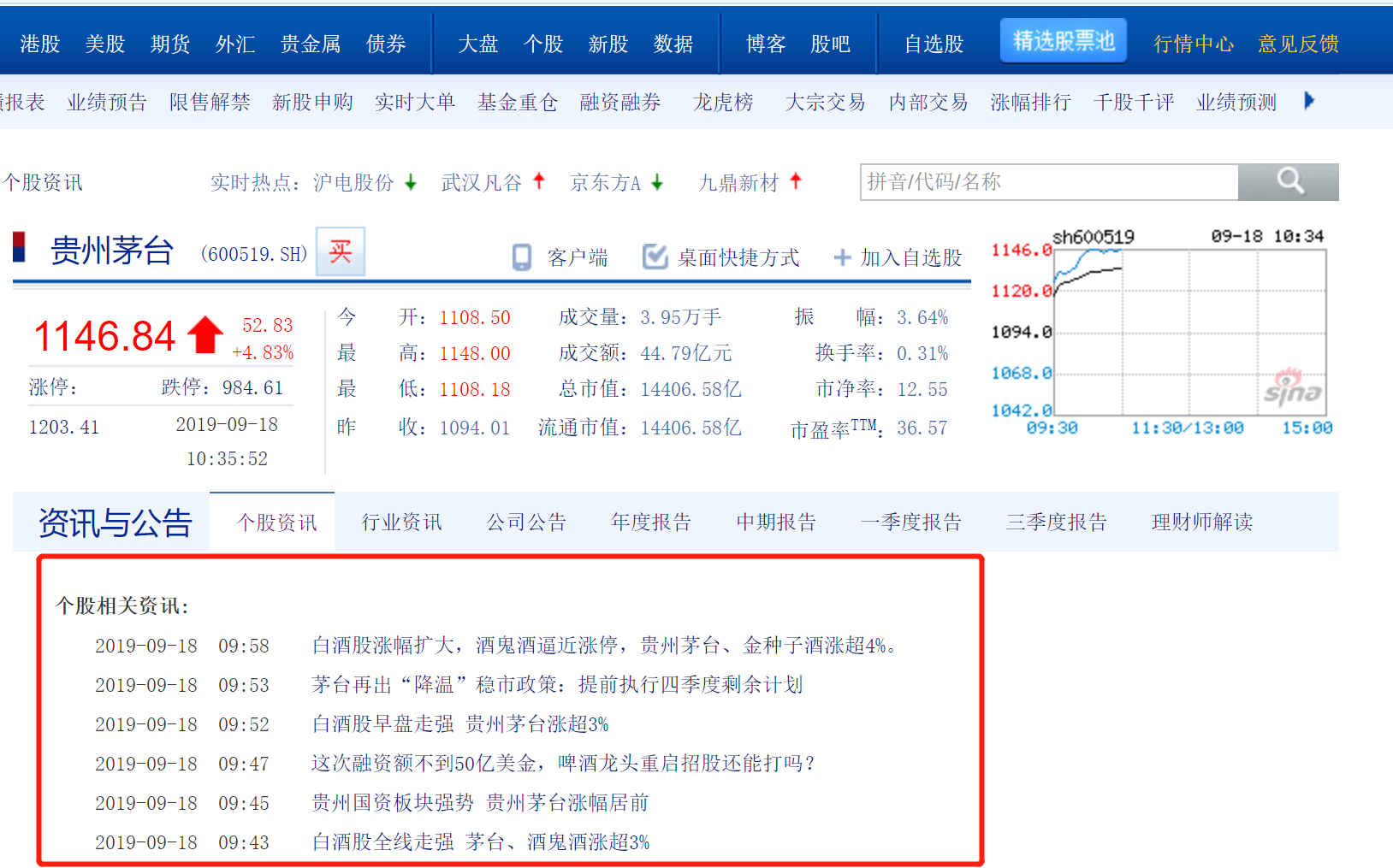Image resolution: width=1393 pixels, height=868 pixels.
Task: Switch to the 行业资讯 tab
Action: pyautogui.click(x=402, y=522)
